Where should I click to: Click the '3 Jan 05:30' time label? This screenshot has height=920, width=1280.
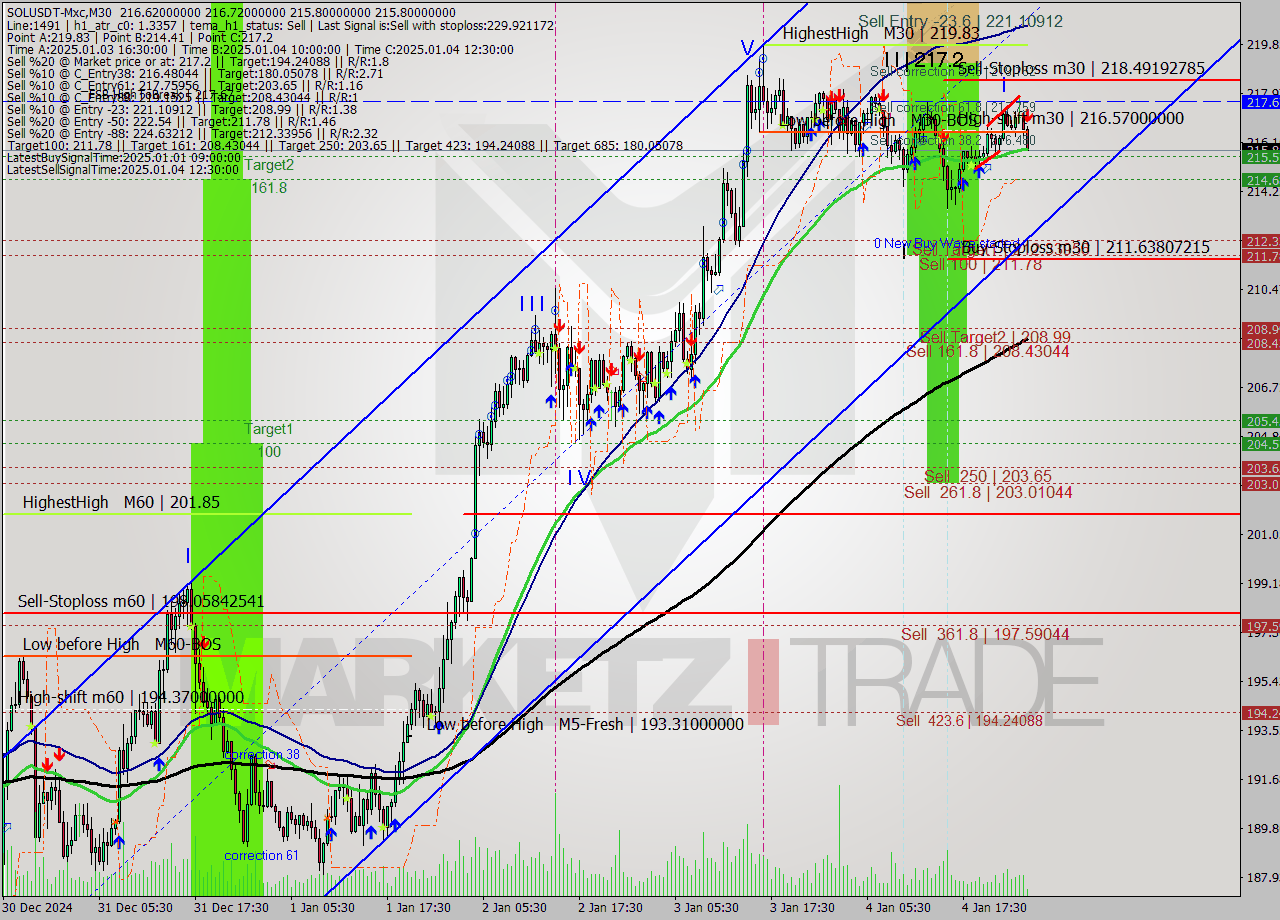pos(706,908)
